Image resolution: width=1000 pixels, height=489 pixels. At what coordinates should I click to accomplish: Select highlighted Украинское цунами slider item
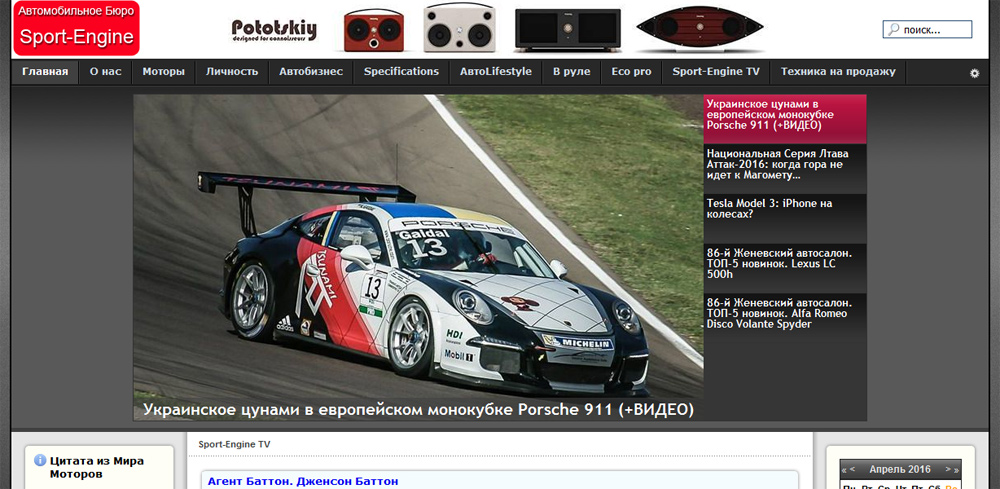point(785,119)
